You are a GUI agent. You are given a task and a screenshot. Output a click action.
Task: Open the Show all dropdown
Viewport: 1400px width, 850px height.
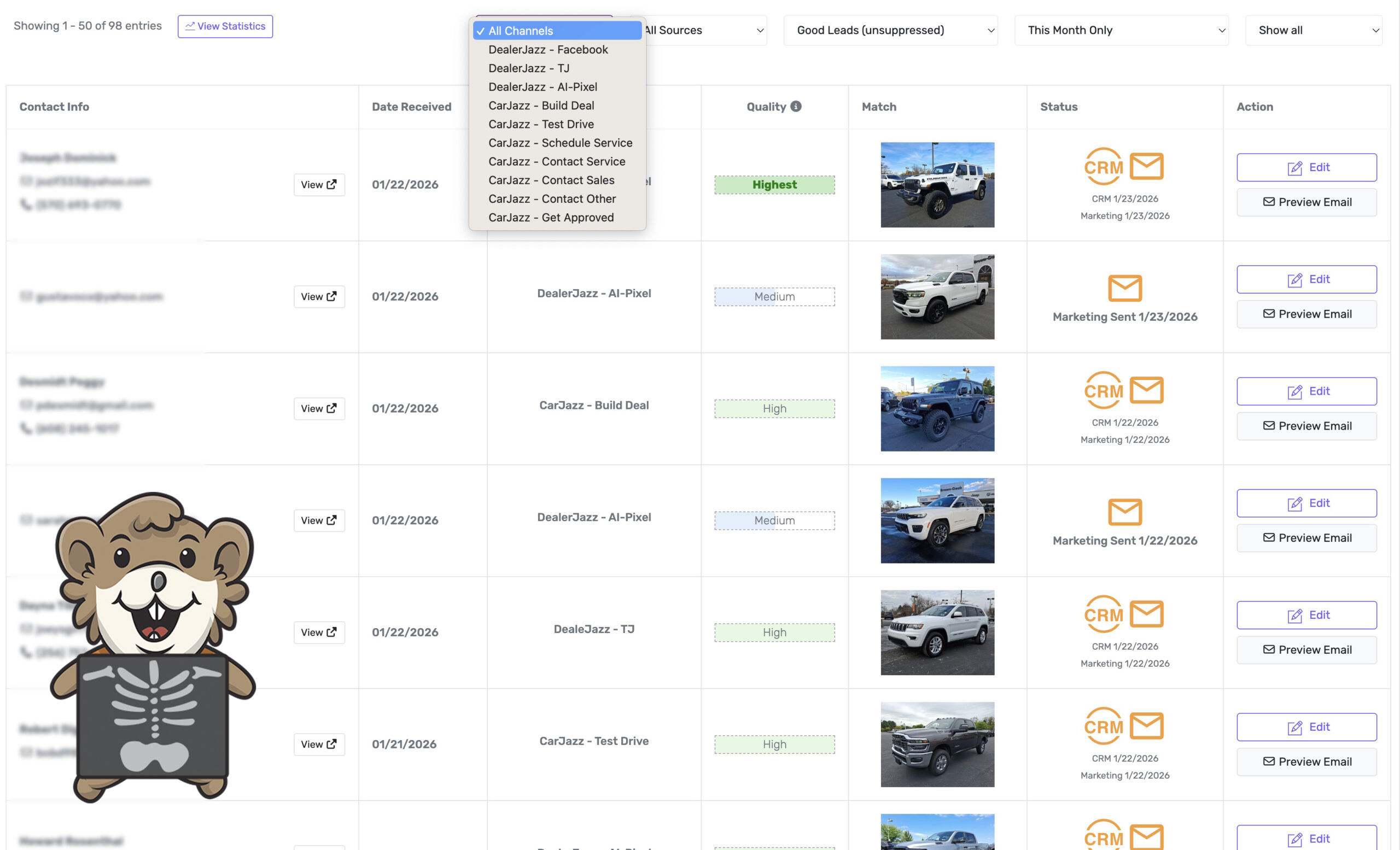1313,30
